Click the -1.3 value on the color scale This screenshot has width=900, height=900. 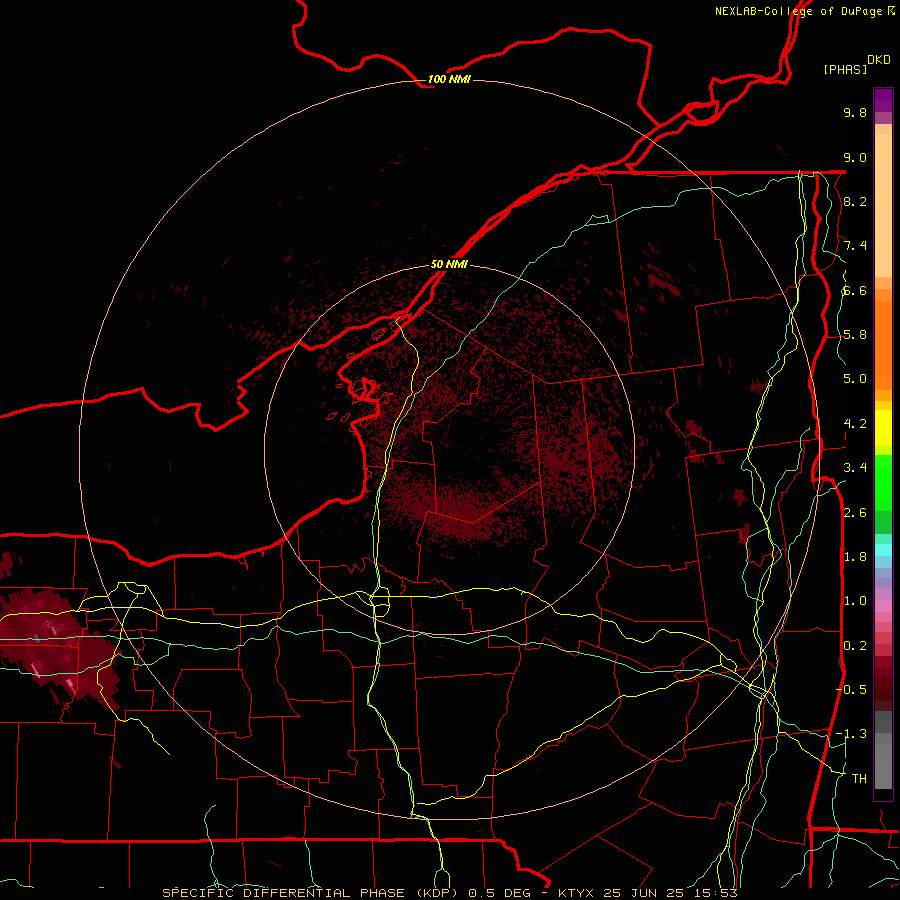coord(852,734)
